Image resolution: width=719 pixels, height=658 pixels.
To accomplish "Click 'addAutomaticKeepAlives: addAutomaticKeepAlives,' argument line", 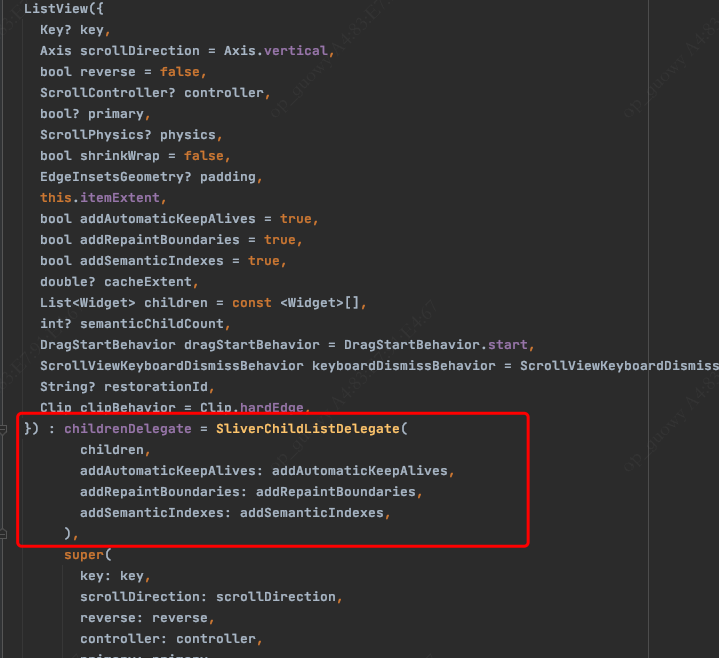I will point(267,471).
